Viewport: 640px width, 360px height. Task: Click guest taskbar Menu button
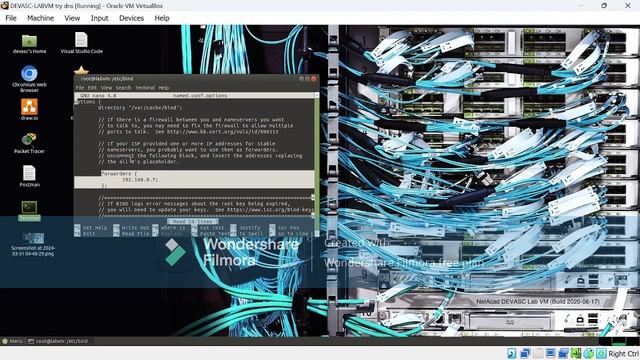pos(12,341)
